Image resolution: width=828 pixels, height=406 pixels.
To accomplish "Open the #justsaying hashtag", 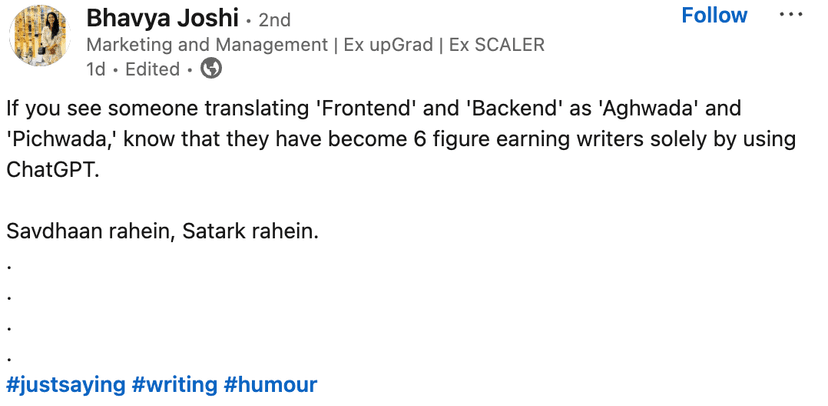I will (66, 384).
